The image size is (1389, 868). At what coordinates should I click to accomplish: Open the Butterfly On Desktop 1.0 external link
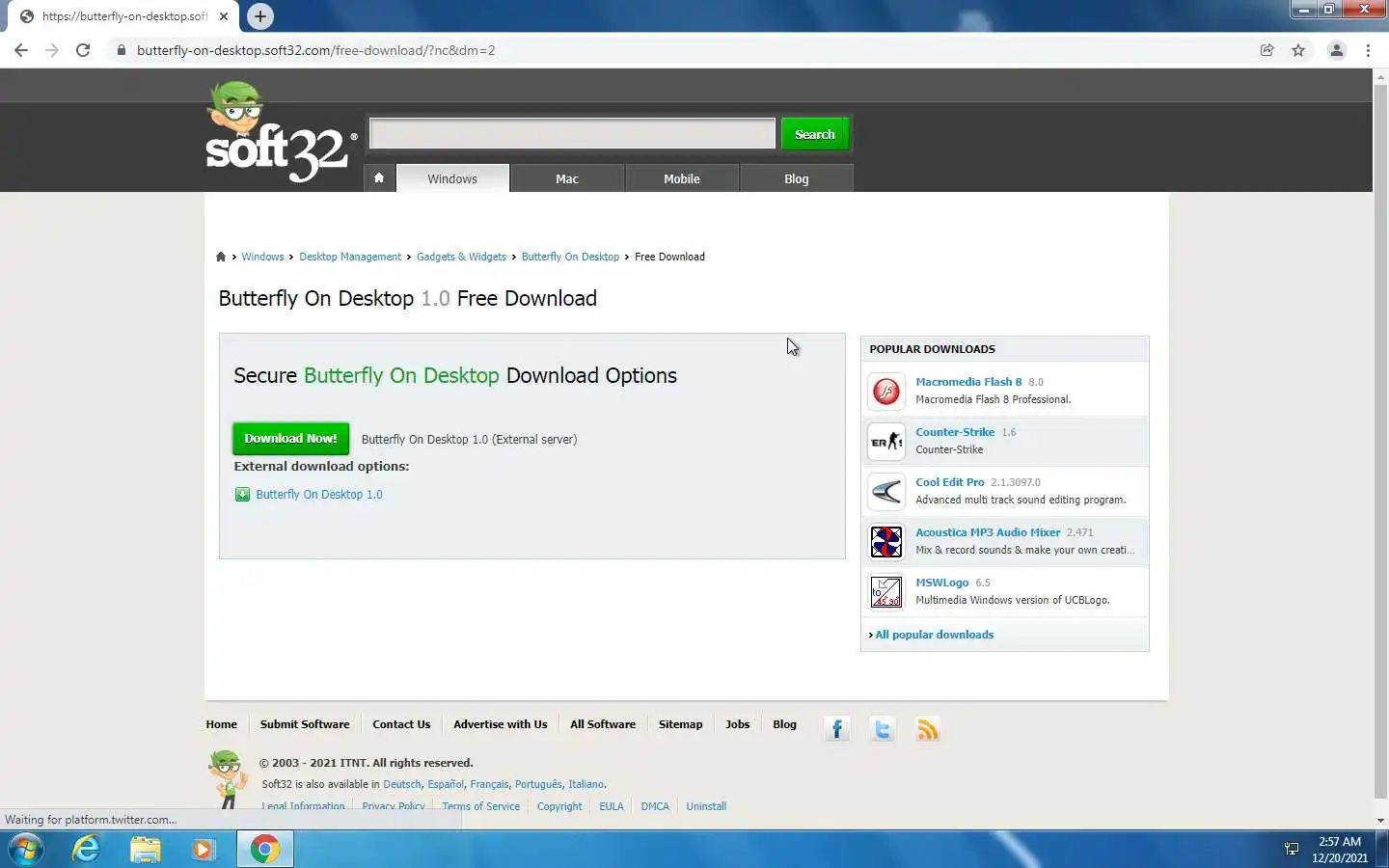coord(319,495)
